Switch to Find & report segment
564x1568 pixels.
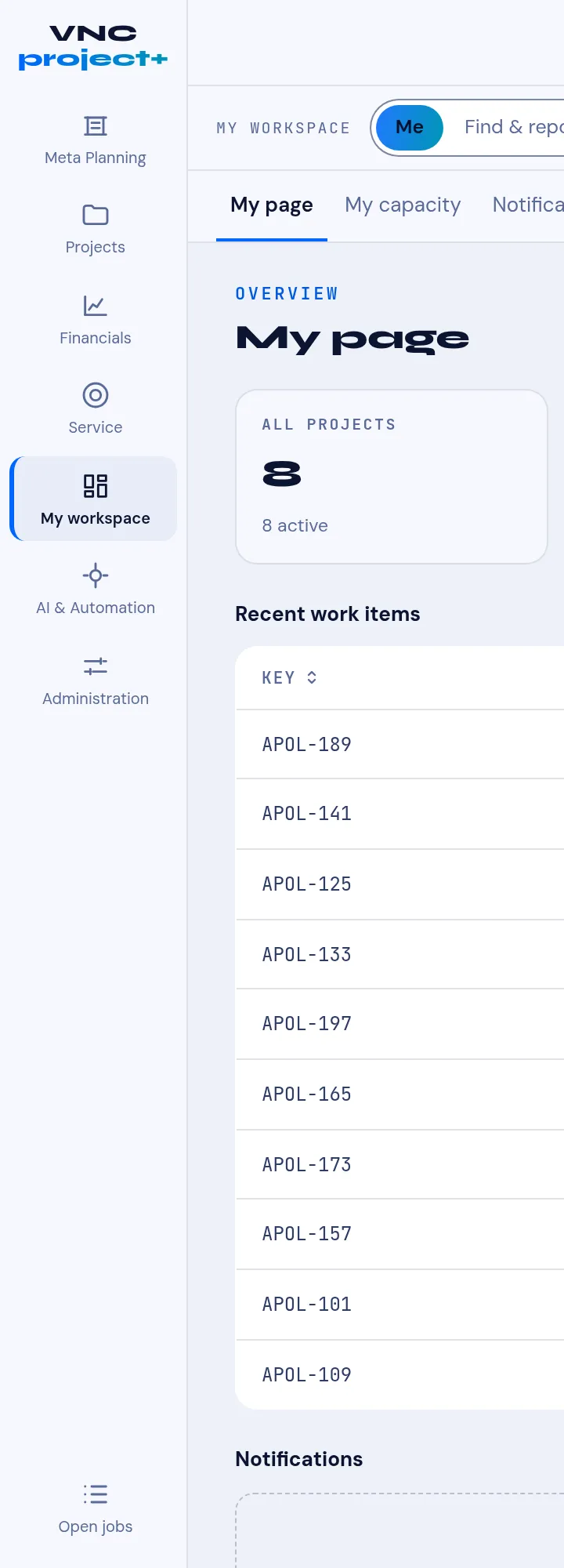coord(514,127)
